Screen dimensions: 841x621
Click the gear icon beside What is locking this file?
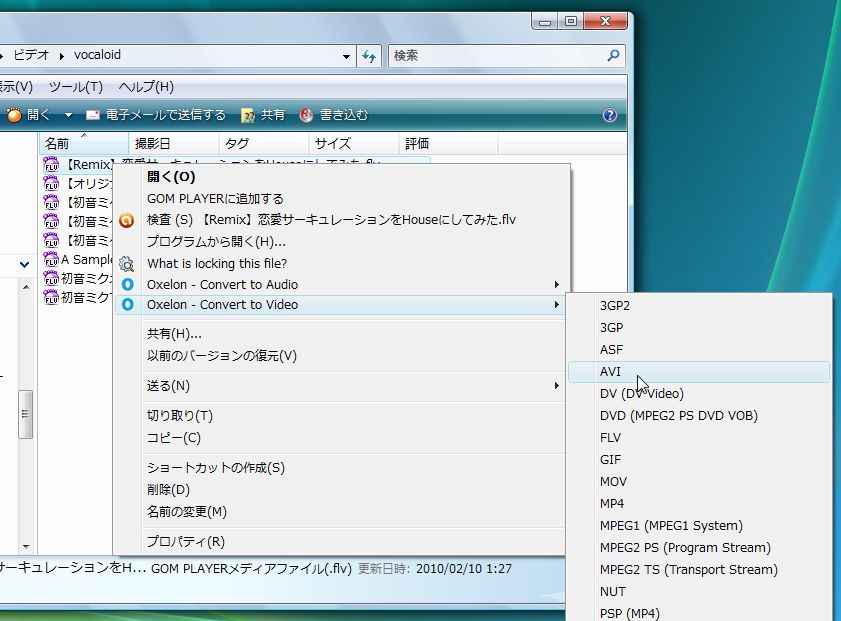pos(127,264)
